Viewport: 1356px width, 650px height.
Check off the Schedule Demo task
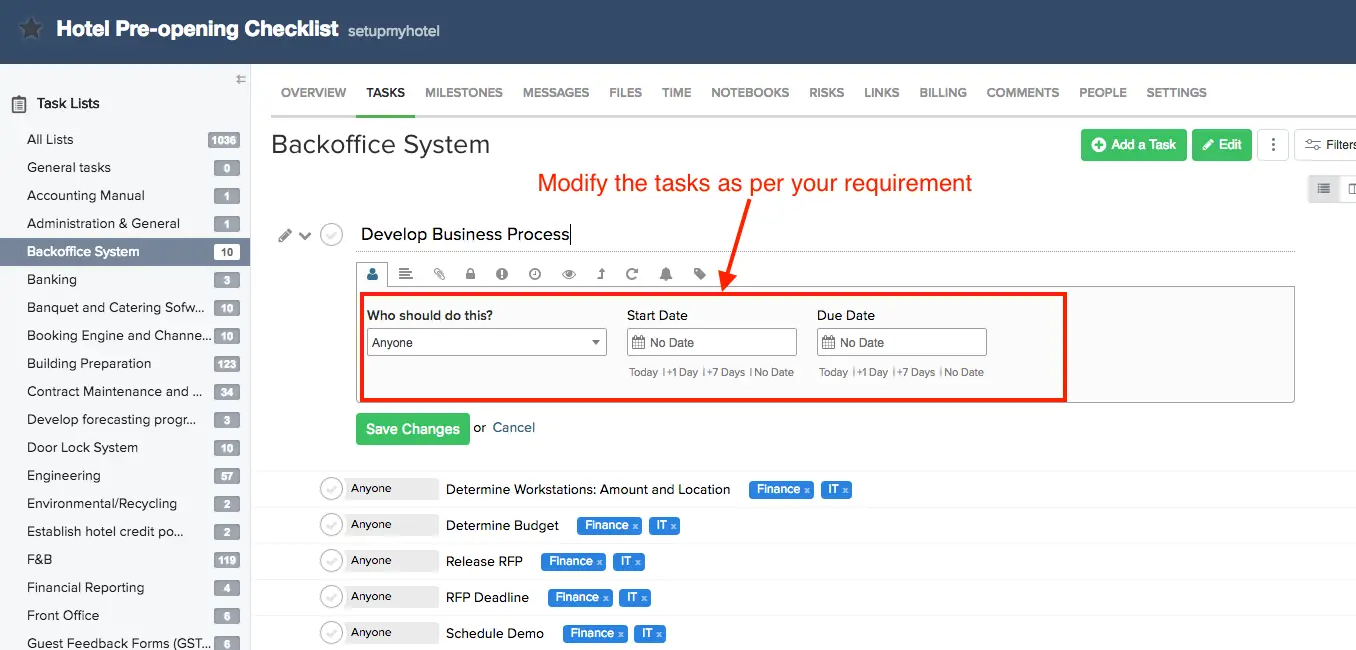coord(331,633)
